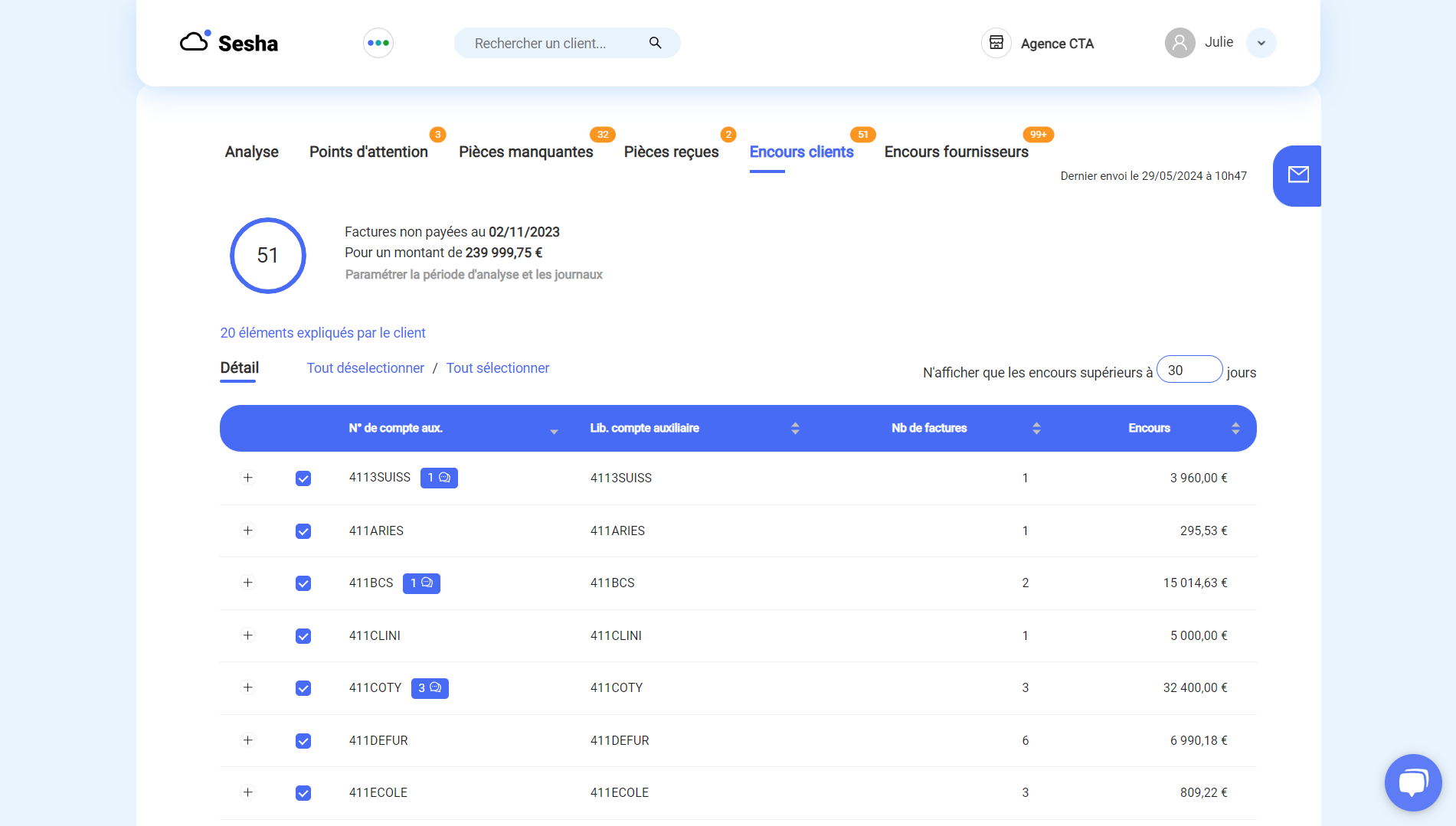The width and height of the screenshot is (1456, 826).
Task: Click the 51 badge on Encours clients
Action: click(x=863, y=134)
